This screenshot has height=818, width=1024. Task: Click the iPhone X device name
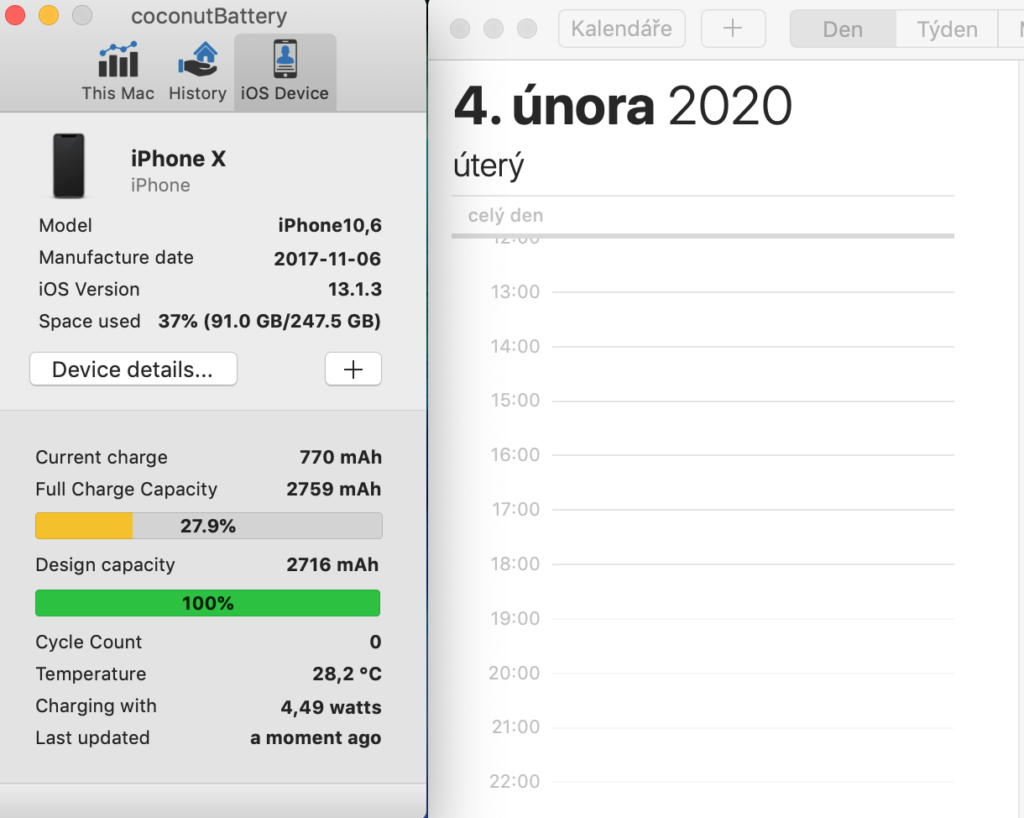point(178,159)
